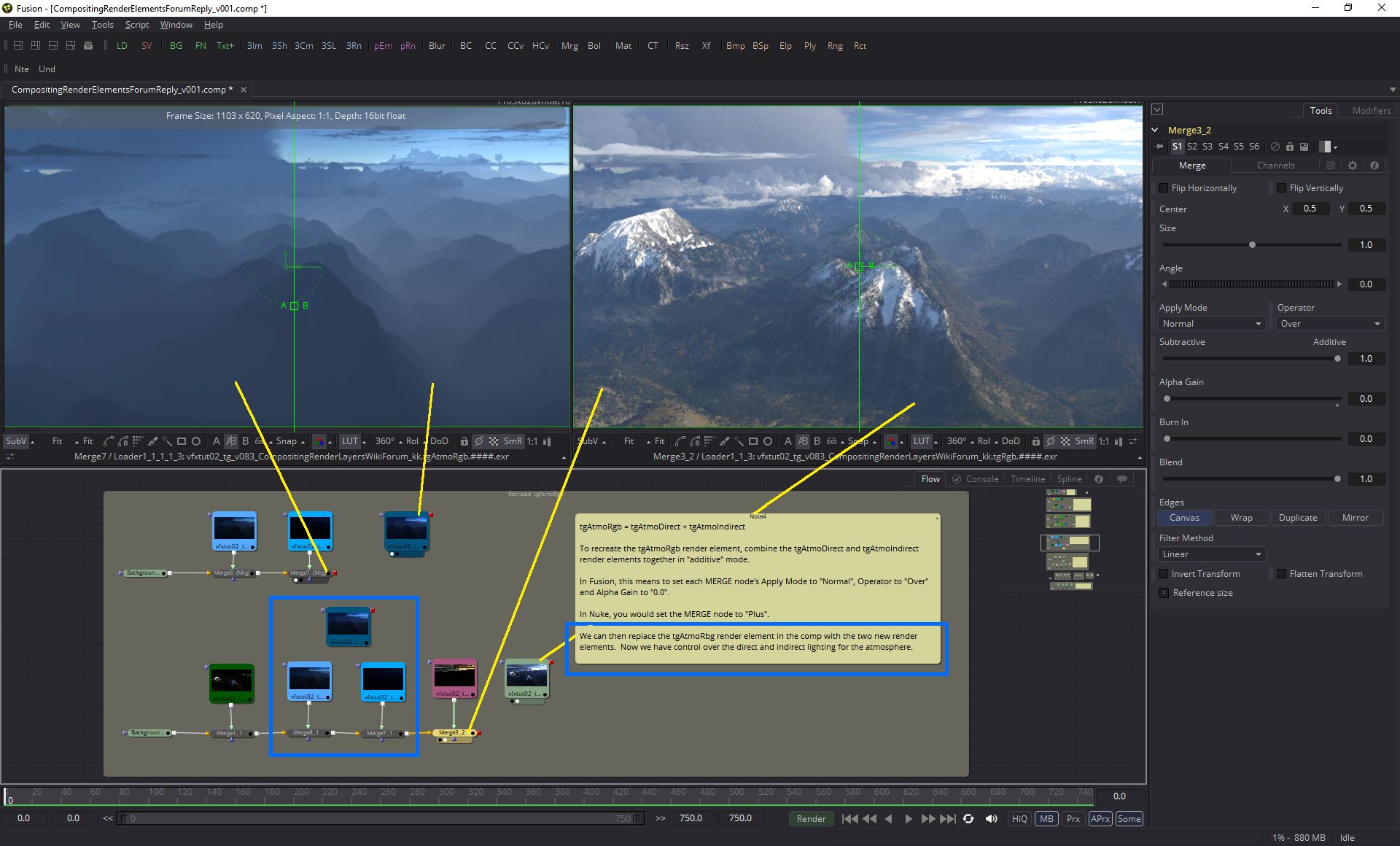Open the radioactive-icon tab beside Channels
The width and height of the screenshot is (1400, 846).
[1331, 166]
